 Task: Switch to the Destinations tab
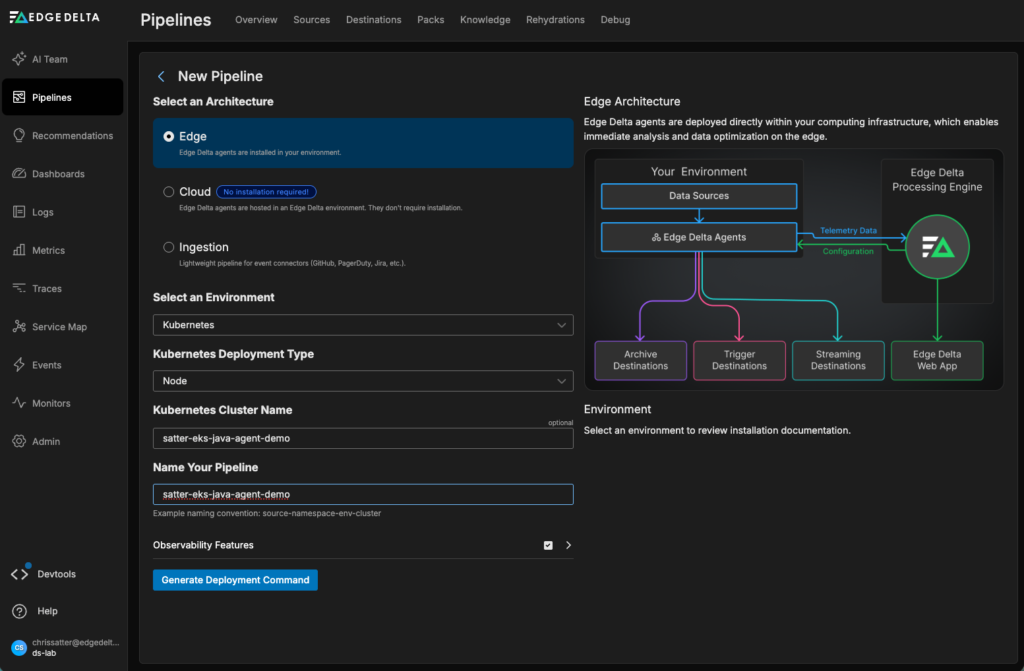pos(373,20)
